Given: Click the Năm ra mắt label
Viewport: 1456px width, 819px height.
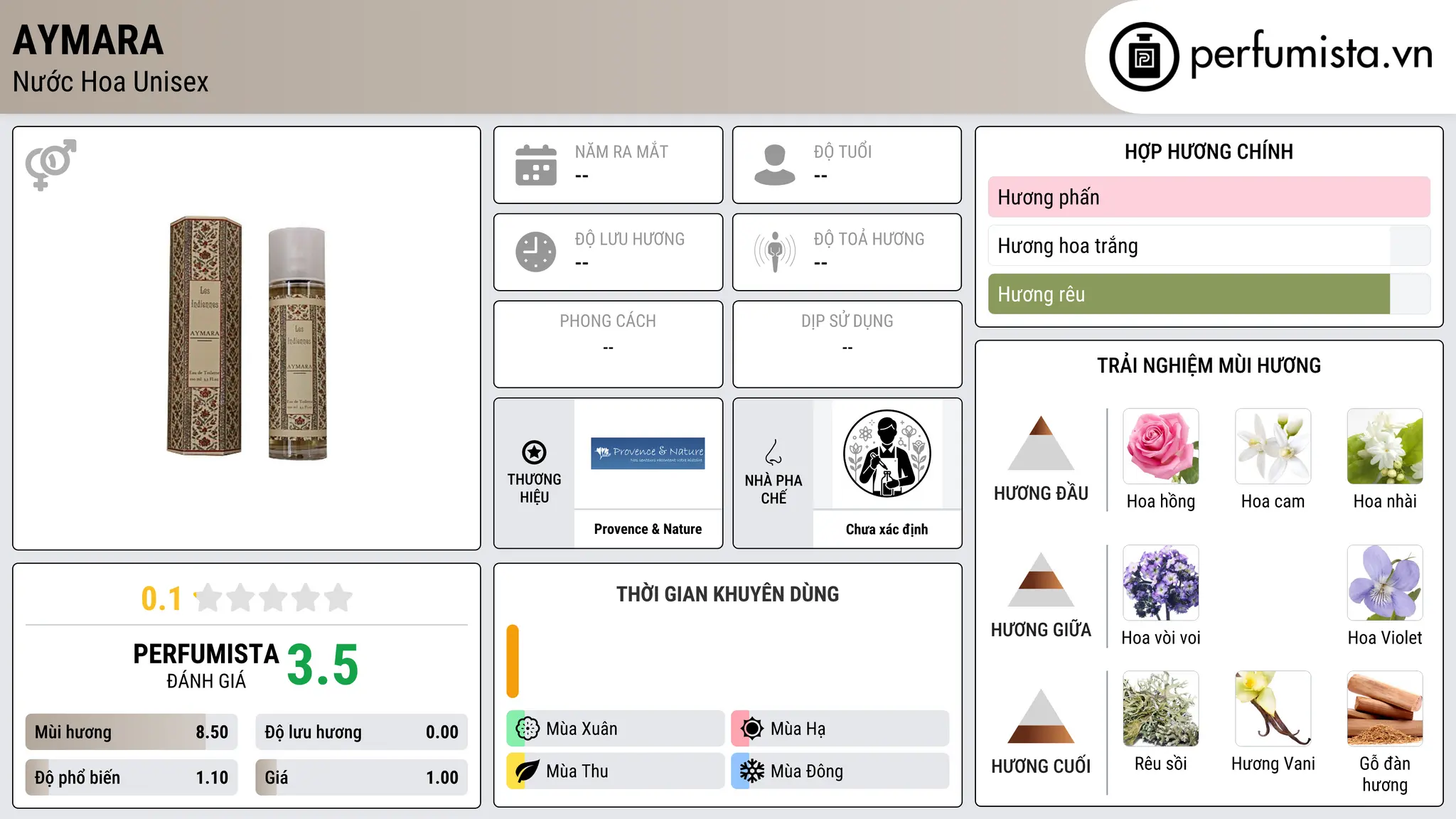Looking at the screenshot, I should (x=621, y=151).
